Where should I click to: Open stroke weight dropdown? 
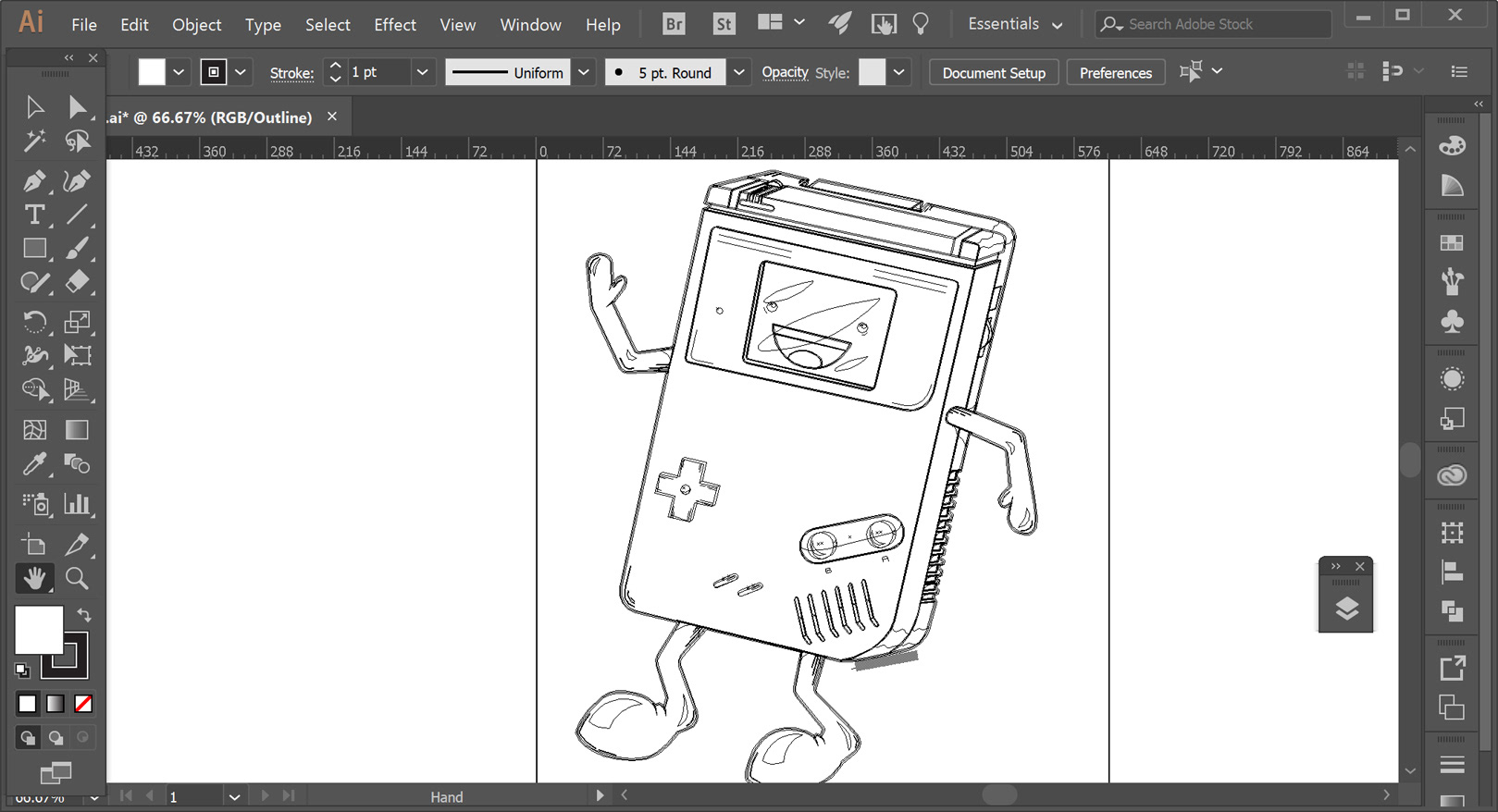[422, 72]
